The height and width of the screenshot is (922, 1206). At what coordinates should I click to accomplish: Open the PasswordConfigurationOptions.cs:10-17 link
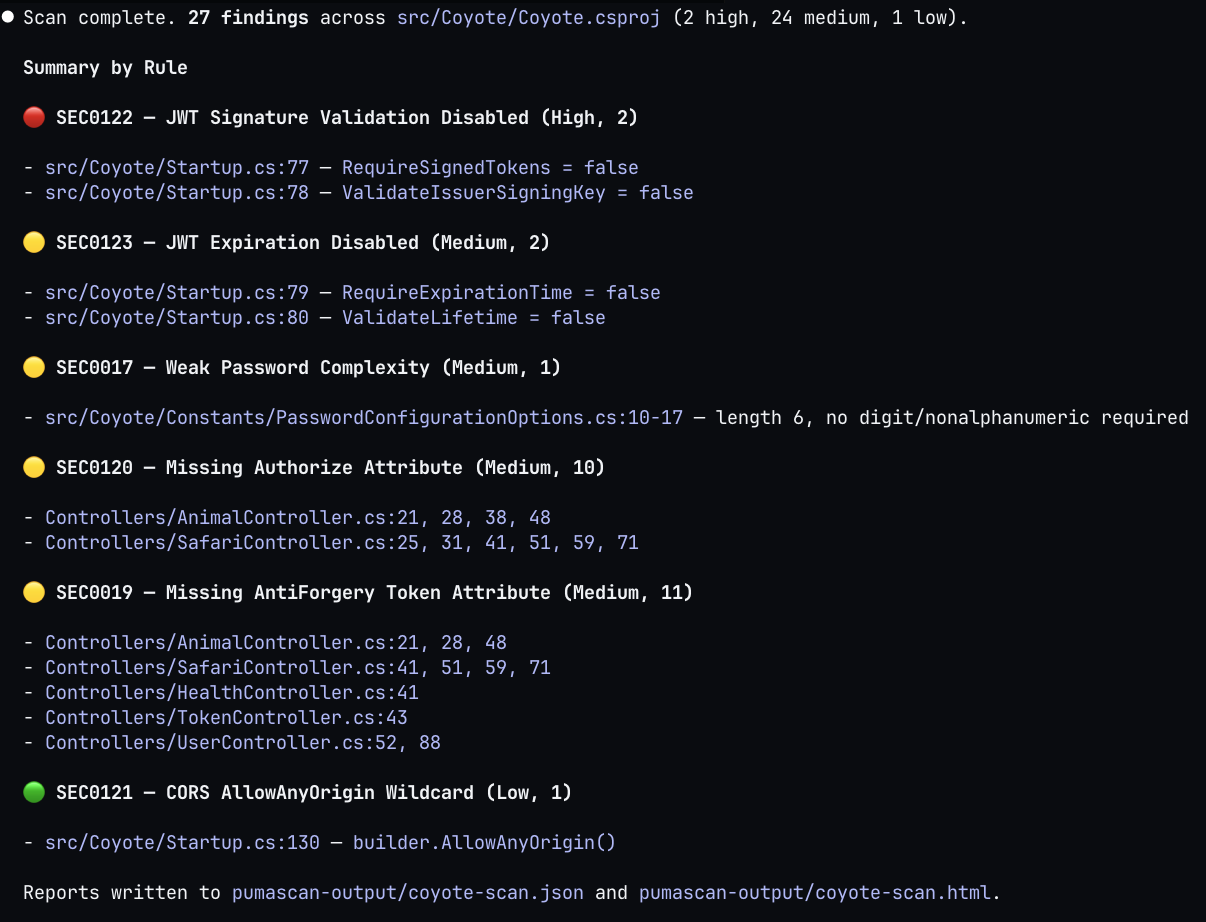(364, 418)
